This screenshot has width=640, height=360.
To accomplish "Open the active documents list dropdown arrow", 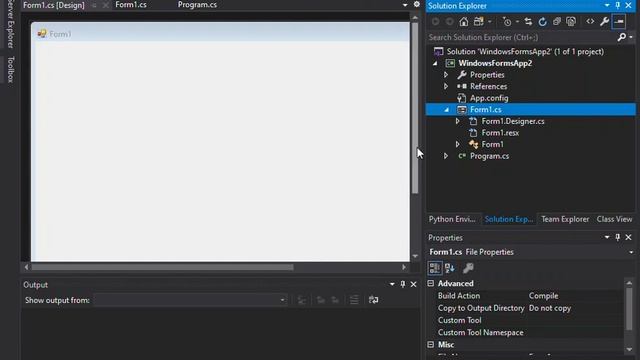I will click(405, 5).
